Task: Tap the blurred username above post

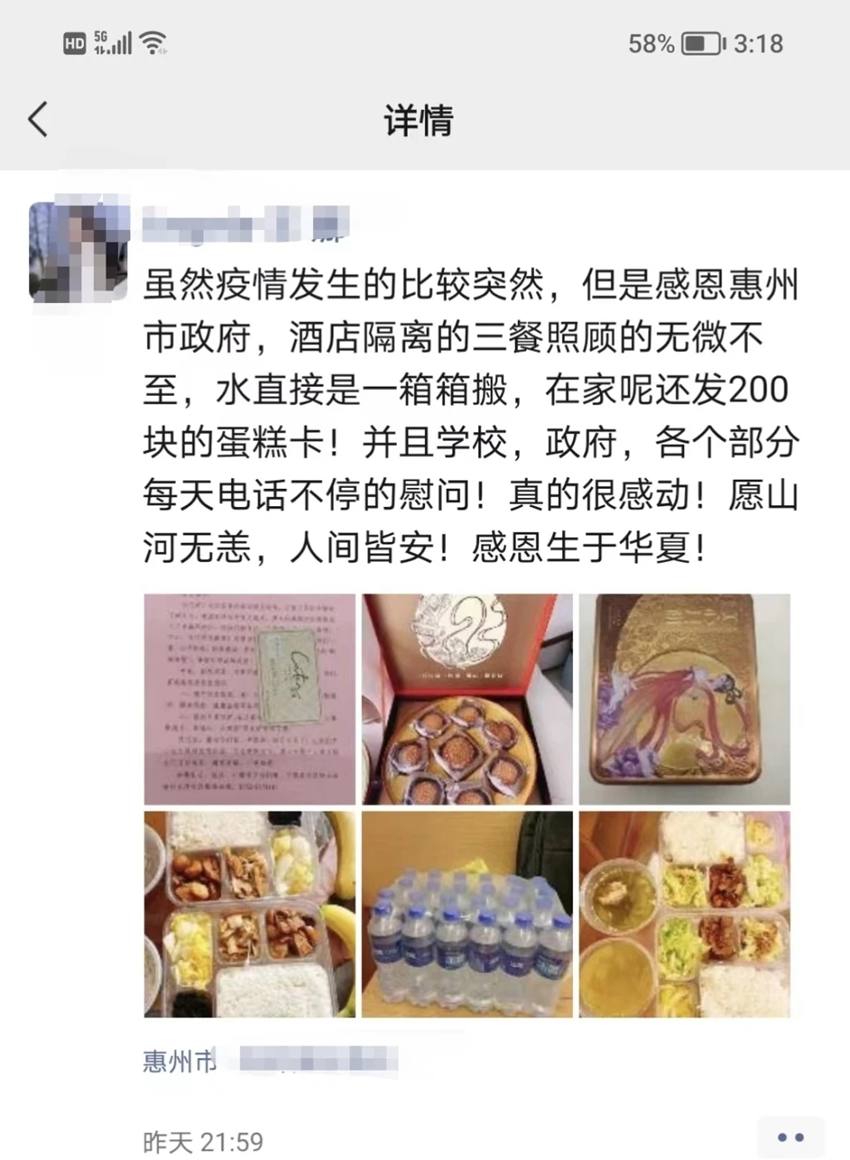Action: [246, 223]
